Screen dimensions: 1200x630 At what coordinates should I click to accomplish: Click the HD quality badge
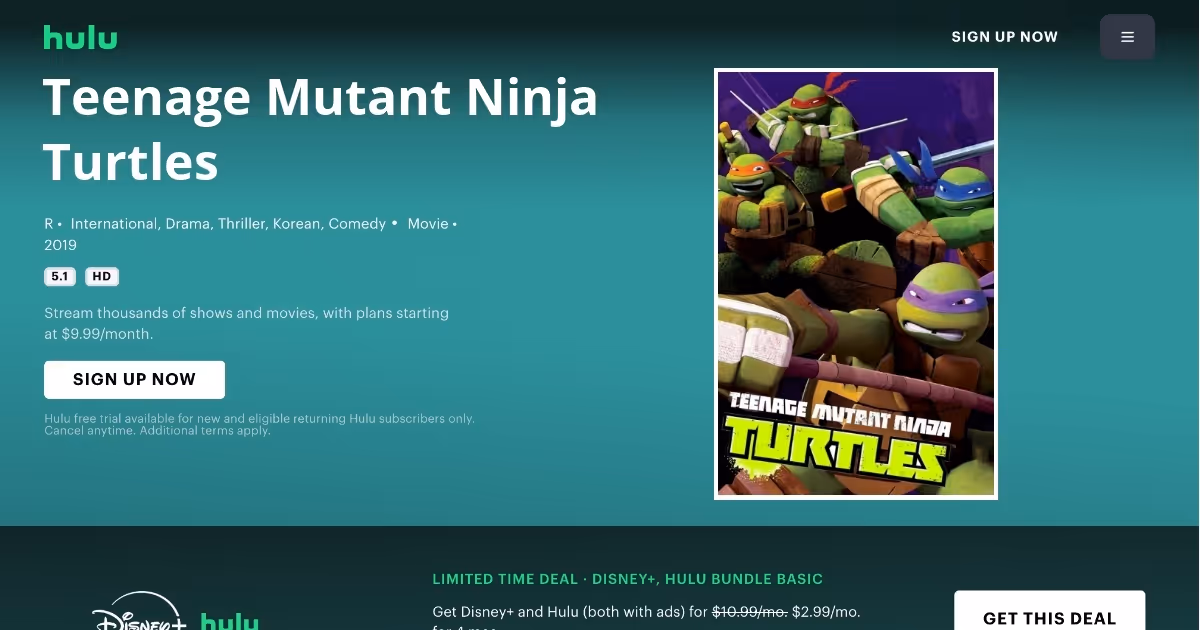pos(102,277)
